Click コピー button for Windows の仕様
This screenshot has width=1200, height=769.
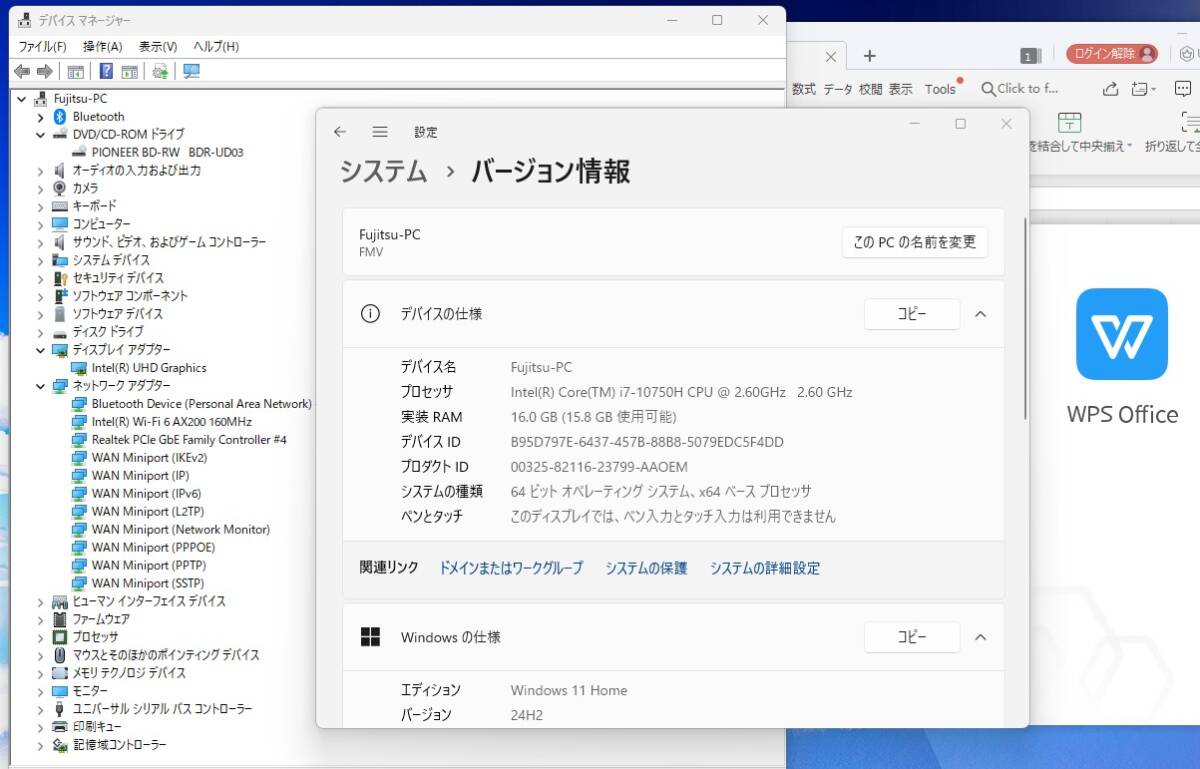[912, 637]
